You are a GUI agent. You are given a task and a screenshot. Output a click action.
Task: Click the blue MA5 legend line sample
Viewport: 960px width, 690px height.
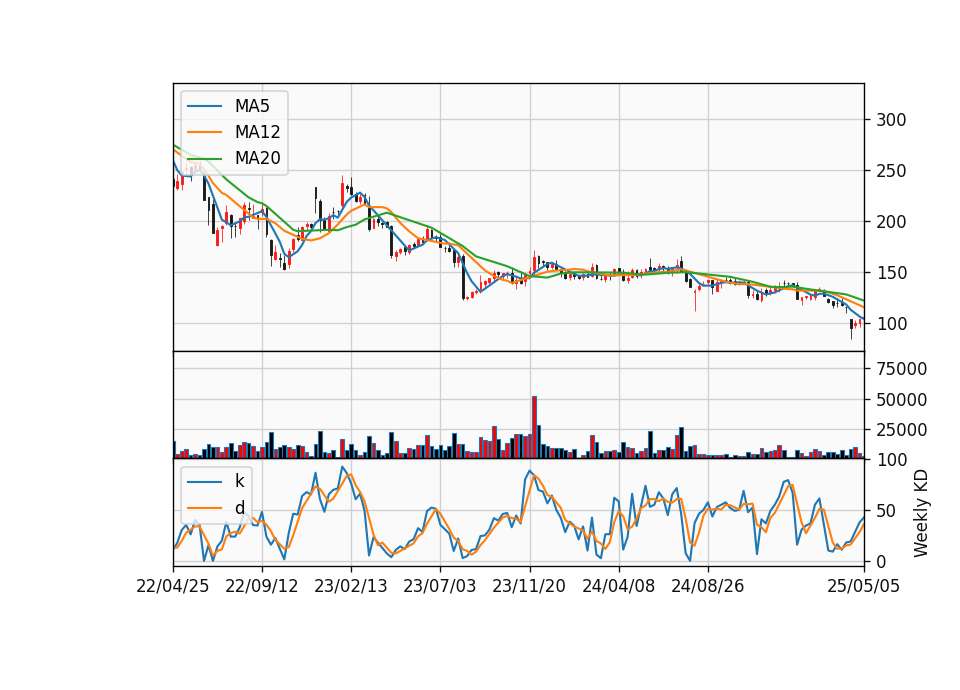pyautogui.click(x=204, y=106)
